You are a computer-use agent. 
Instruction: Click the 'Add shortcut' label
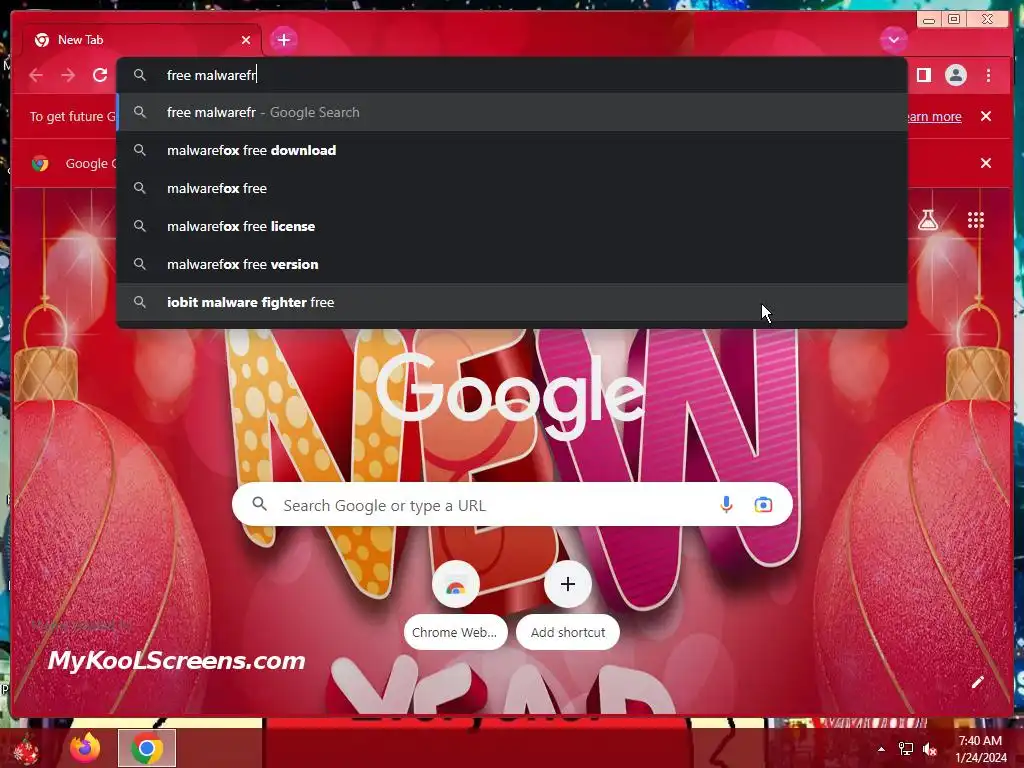pyautogui.click(x=568, y=632)
